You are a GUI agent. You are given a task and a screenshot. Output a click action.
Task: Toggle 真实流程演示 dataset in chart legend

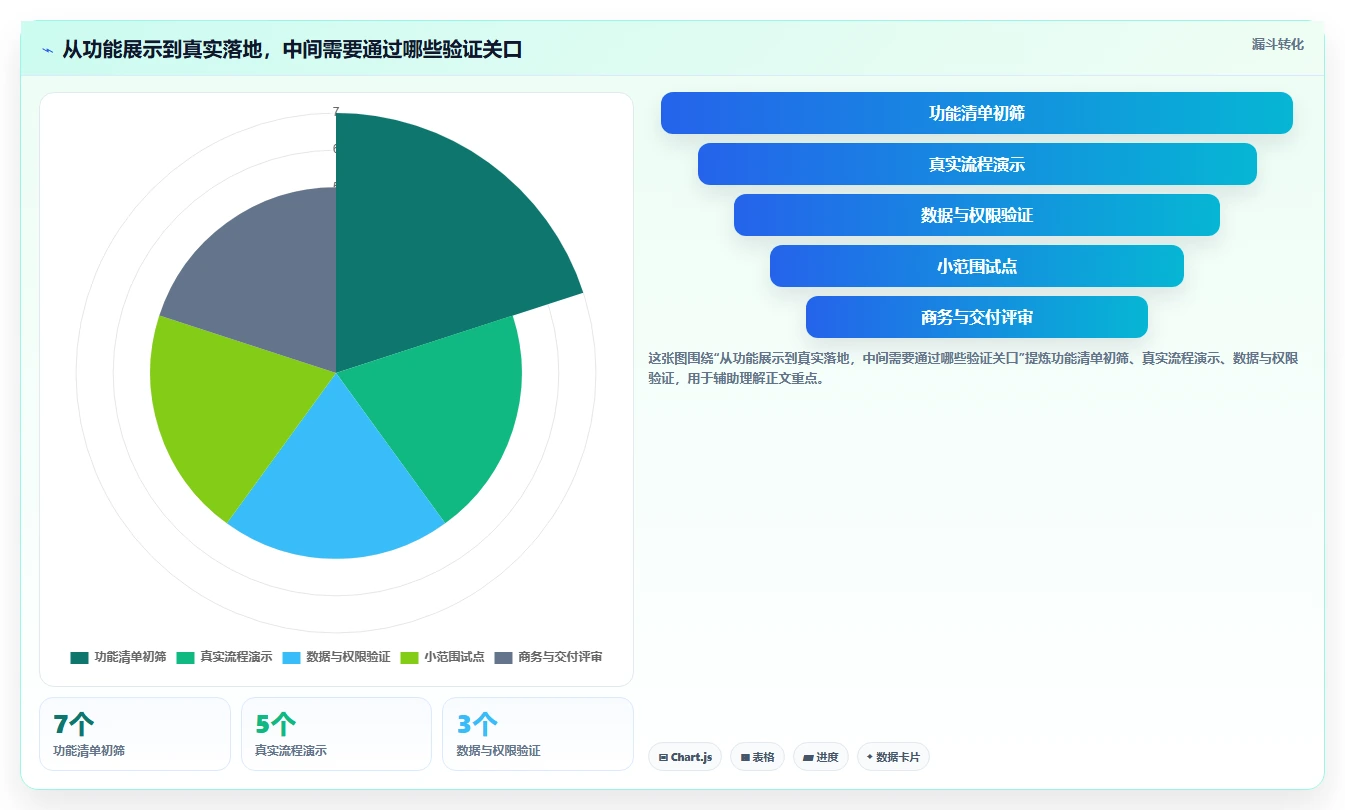click(x=224, y=657)
